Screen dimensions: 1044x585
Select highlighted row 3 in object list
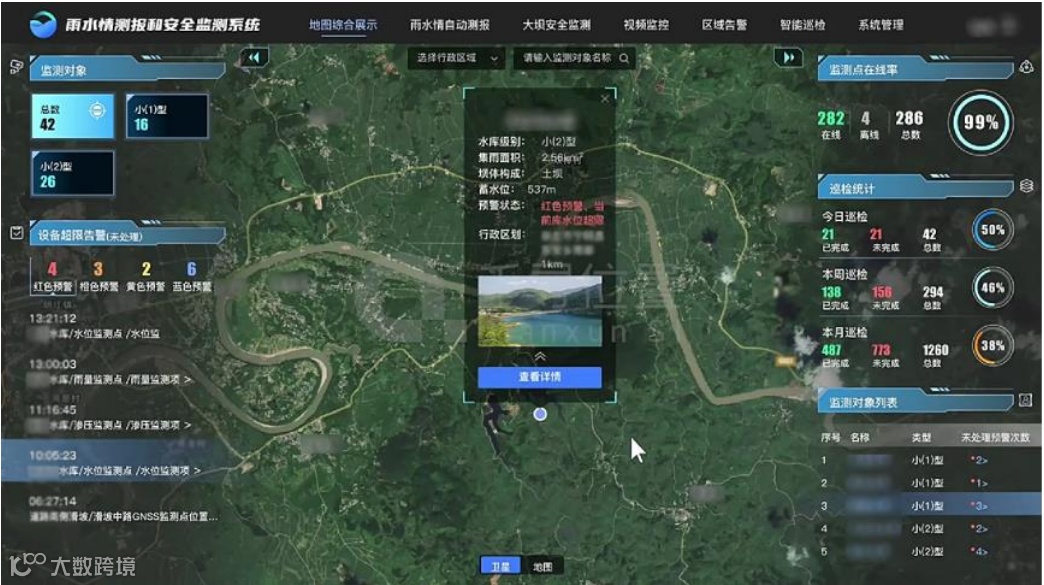pyautogui.click(x=929, y=506)
